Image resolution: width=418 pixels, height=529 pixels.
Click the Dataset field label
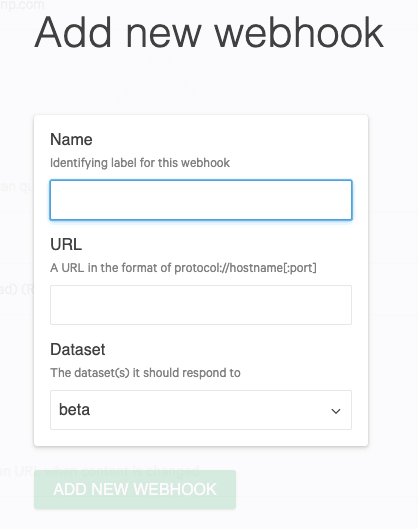pos(78,349)
